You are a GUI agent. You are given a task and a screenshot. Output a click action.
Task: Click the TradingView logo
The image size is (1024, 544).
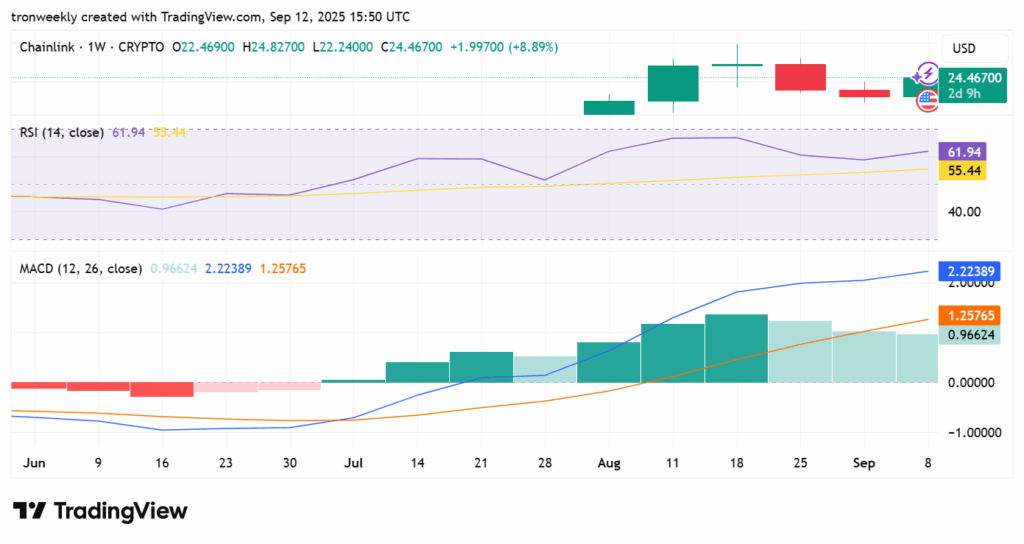[100, 511]
